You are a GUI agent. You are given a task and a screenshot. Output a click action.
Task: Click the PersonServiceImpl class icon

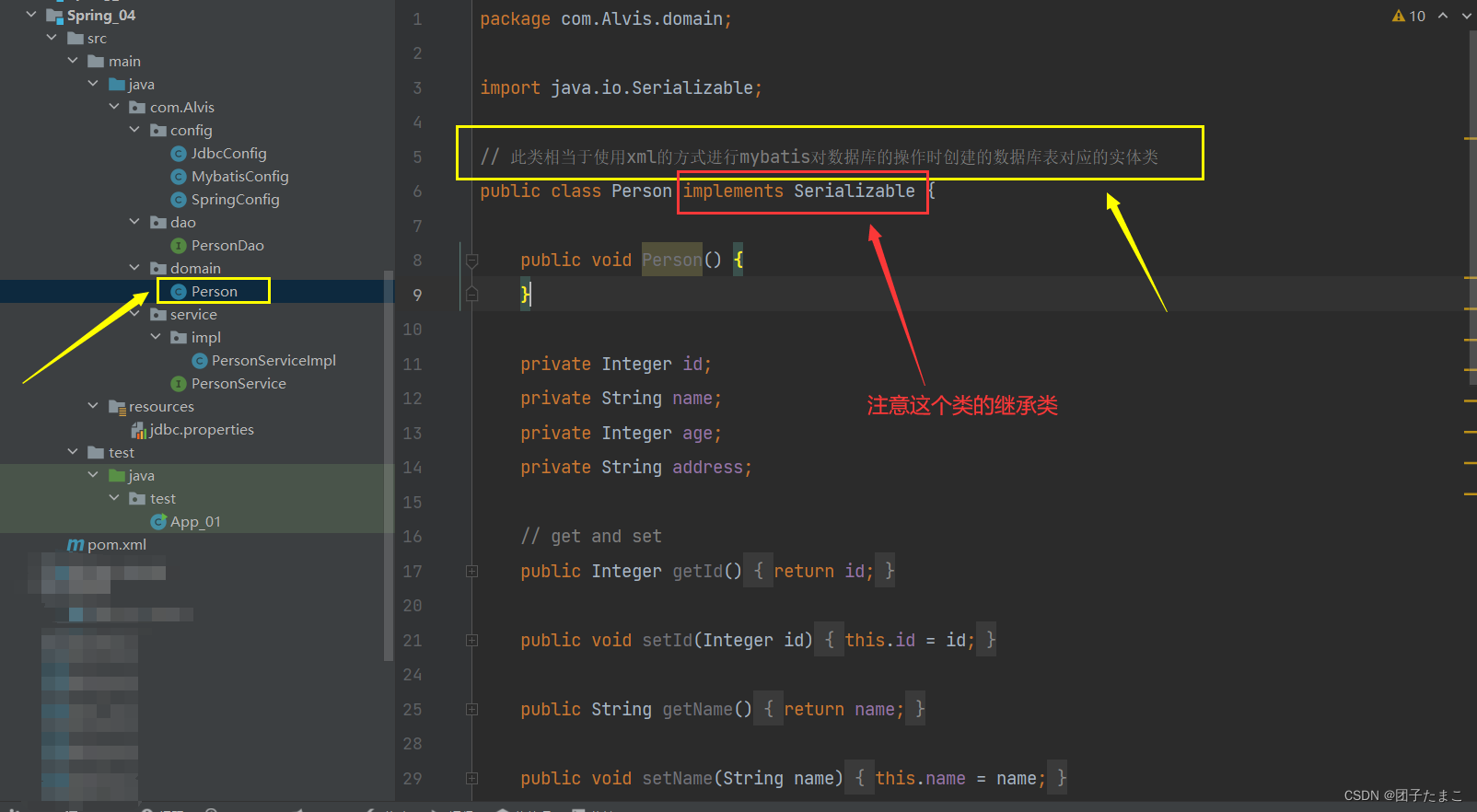[x=200, y=361]
